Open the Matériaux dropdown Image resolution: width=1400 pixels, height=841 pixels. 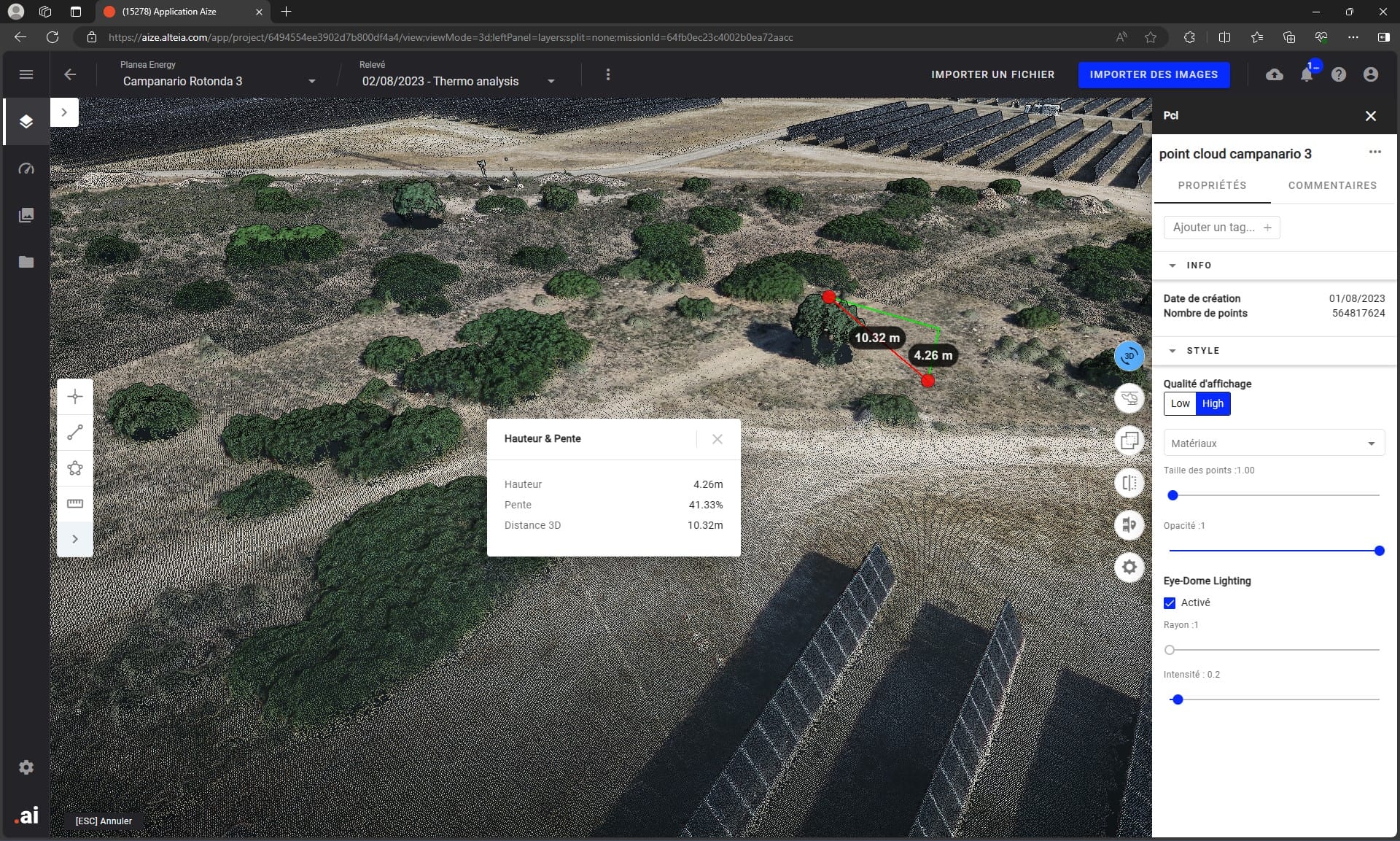[1273, 443]
